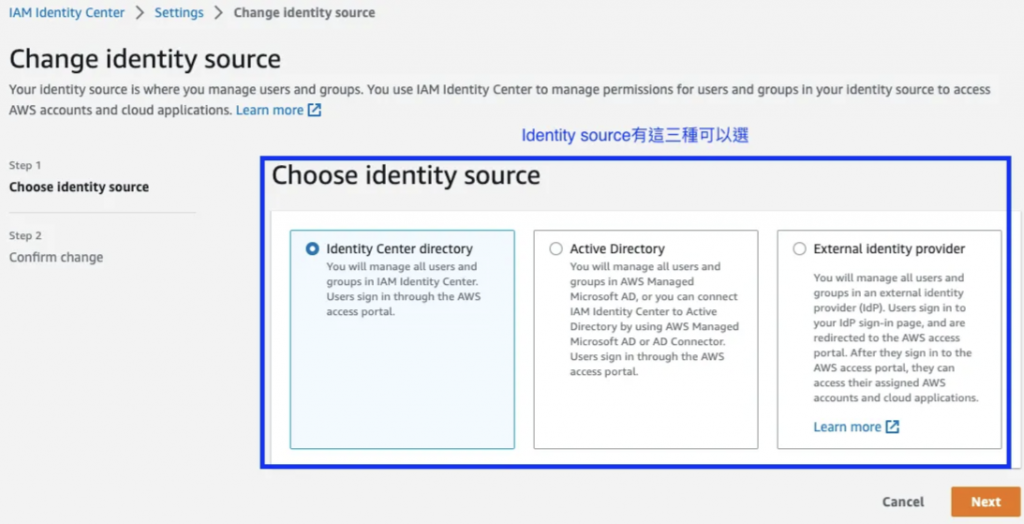Click the Active Directory card description text
This screenshot has width=1024, height=524.
[x=654, y=319]
